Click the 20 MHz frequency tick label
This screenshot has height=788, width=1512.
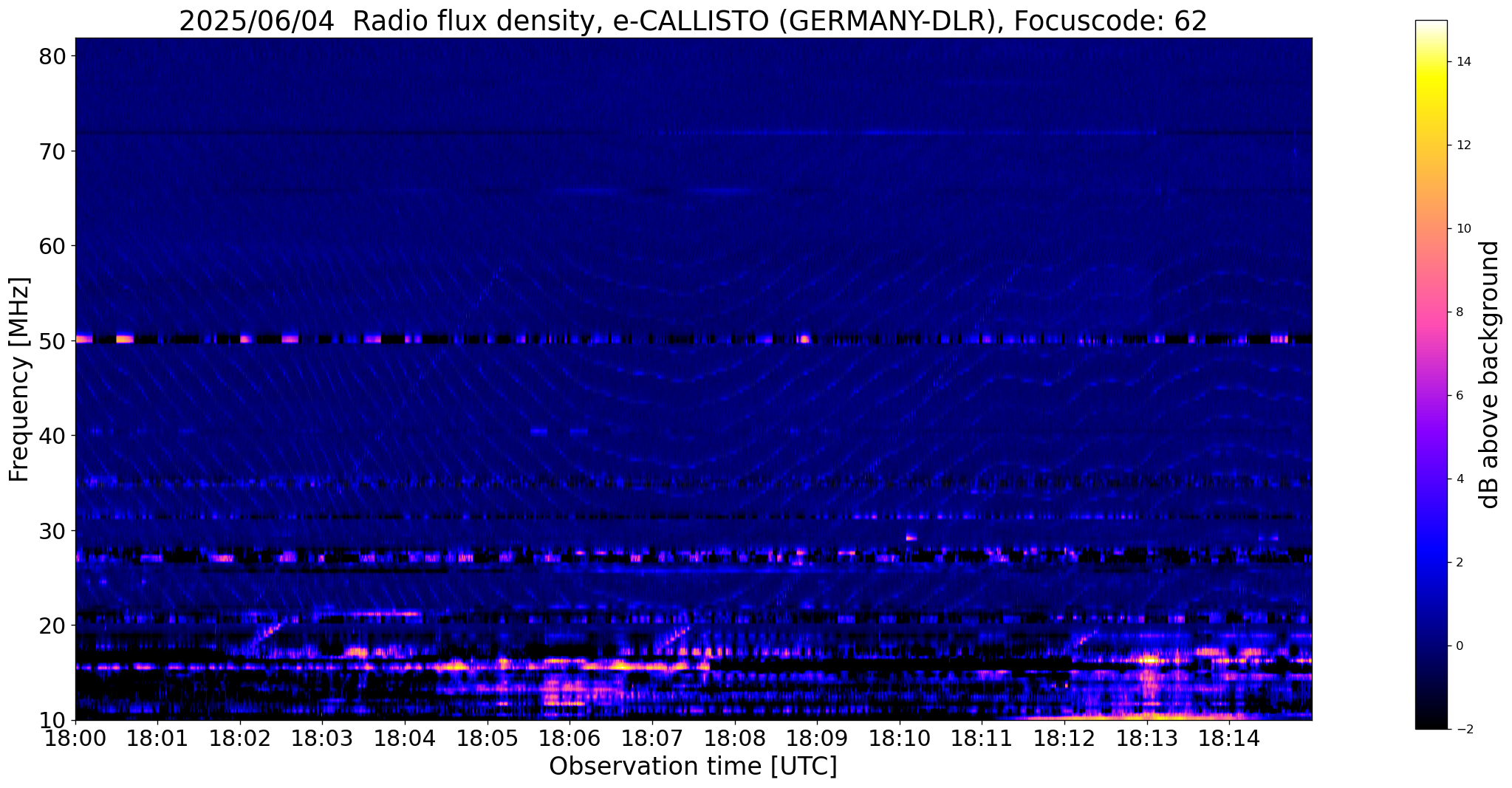[52, 626]
